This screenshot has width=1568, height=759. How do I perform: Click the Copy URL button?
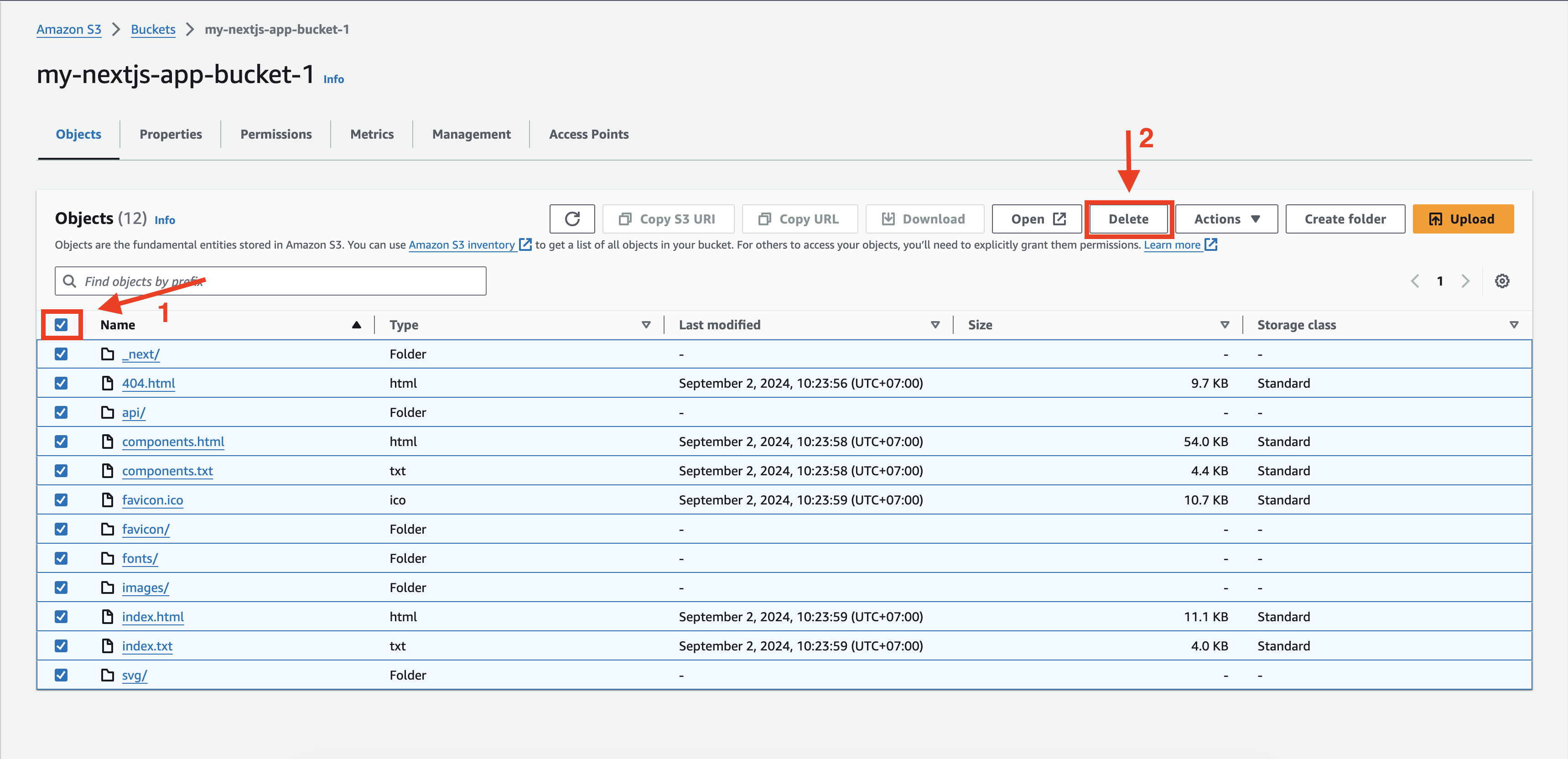[x=799, y=219]
